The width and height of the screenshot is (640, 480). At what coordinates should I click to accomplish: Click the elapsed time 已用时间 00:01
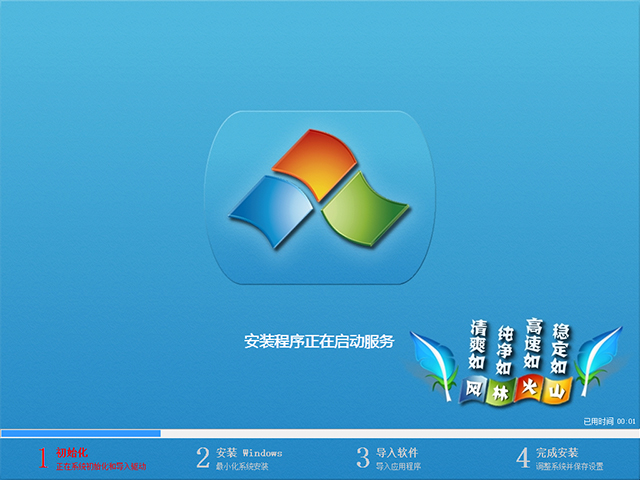click(x=609, y=421)
